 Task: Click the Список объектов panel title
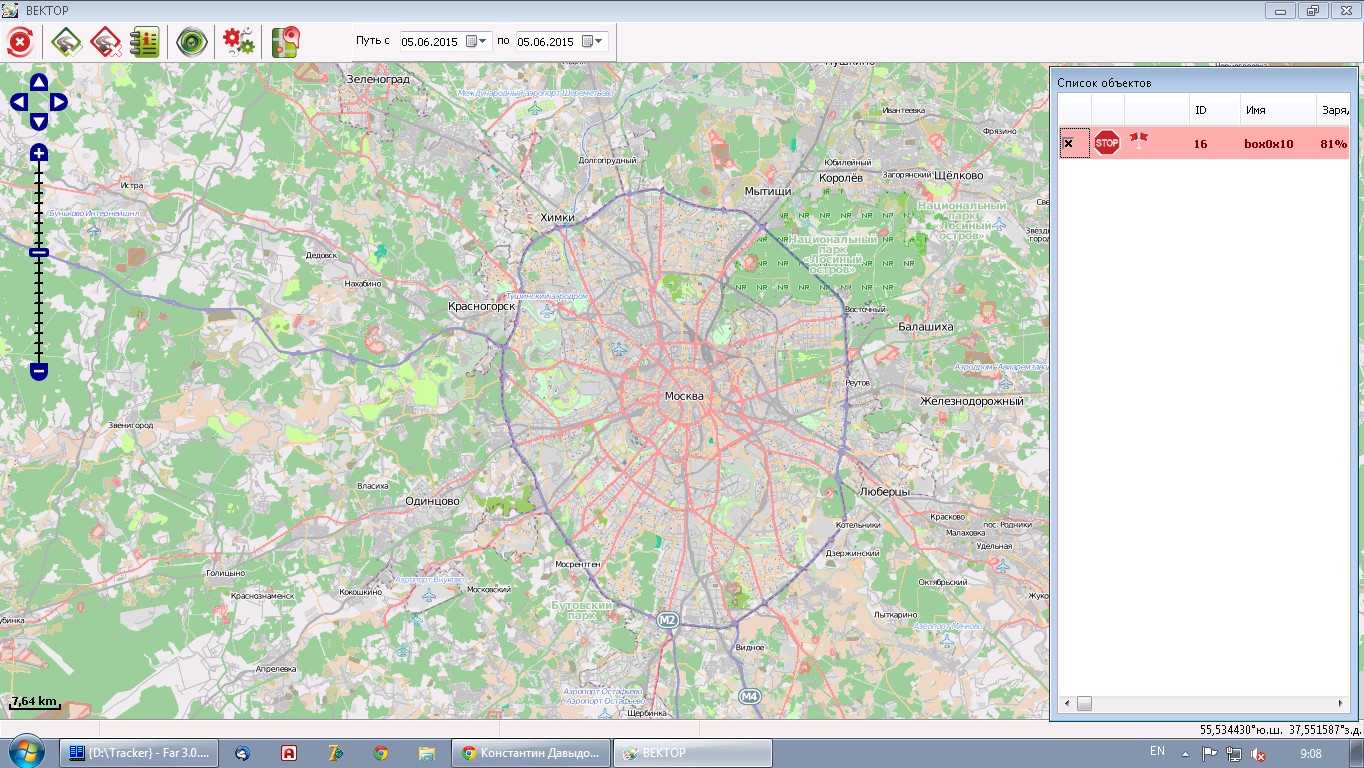(1105, 83)
